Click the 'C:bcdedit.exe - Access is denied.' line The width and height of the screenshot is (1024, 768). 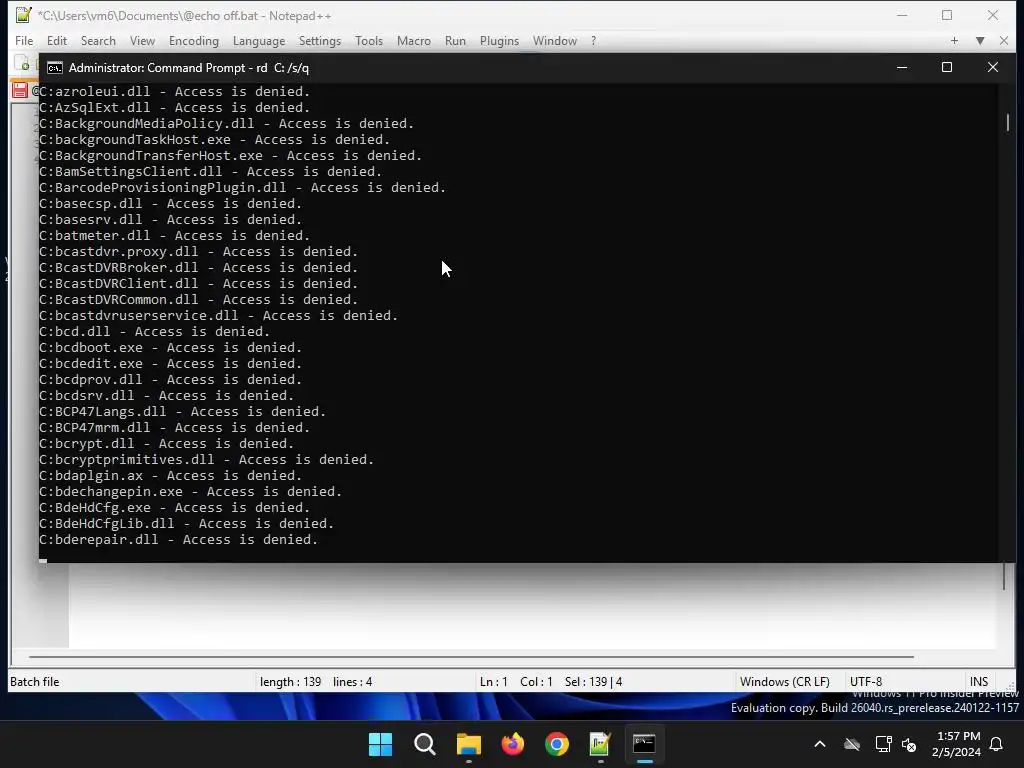(x=170, y=364)
